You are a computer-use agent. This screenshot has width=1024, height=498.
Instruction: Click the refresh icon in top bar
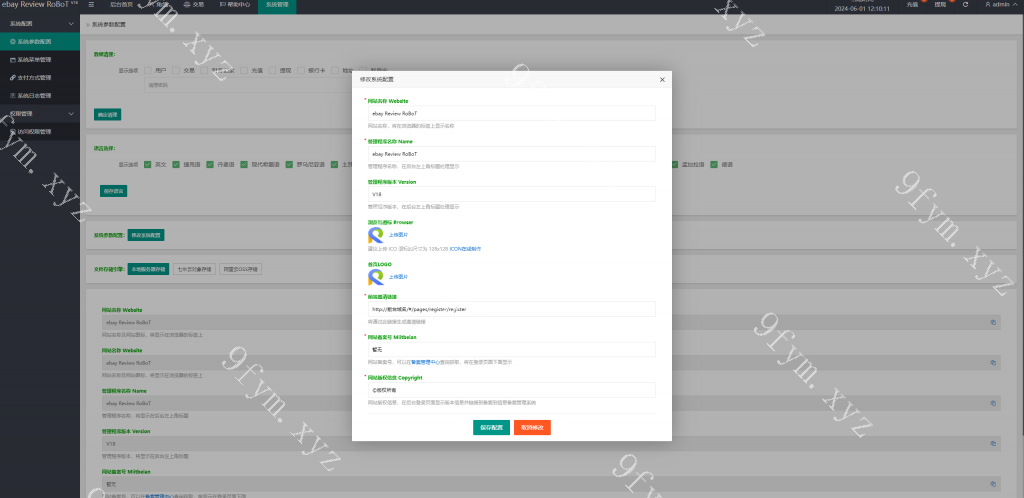click(965, 5)
